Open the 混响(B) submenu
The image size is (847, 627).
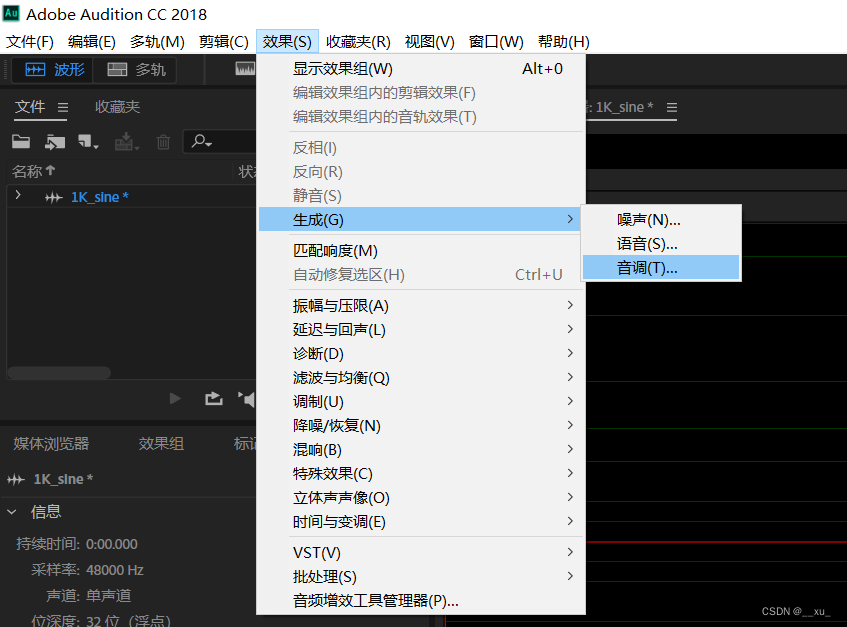(x=420, y=449)
